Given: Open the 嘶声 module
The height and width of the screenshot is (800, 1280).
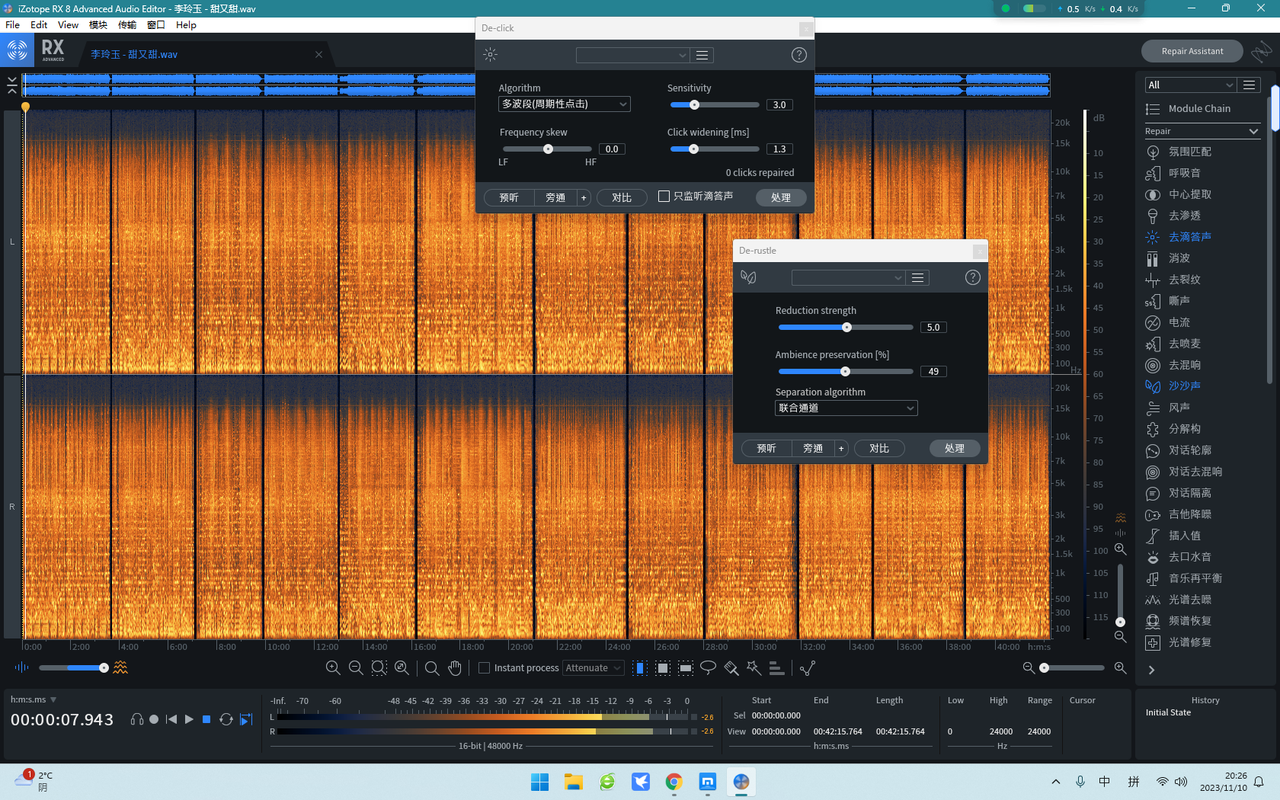Looking at the screenshot, I should (1180, 301).
